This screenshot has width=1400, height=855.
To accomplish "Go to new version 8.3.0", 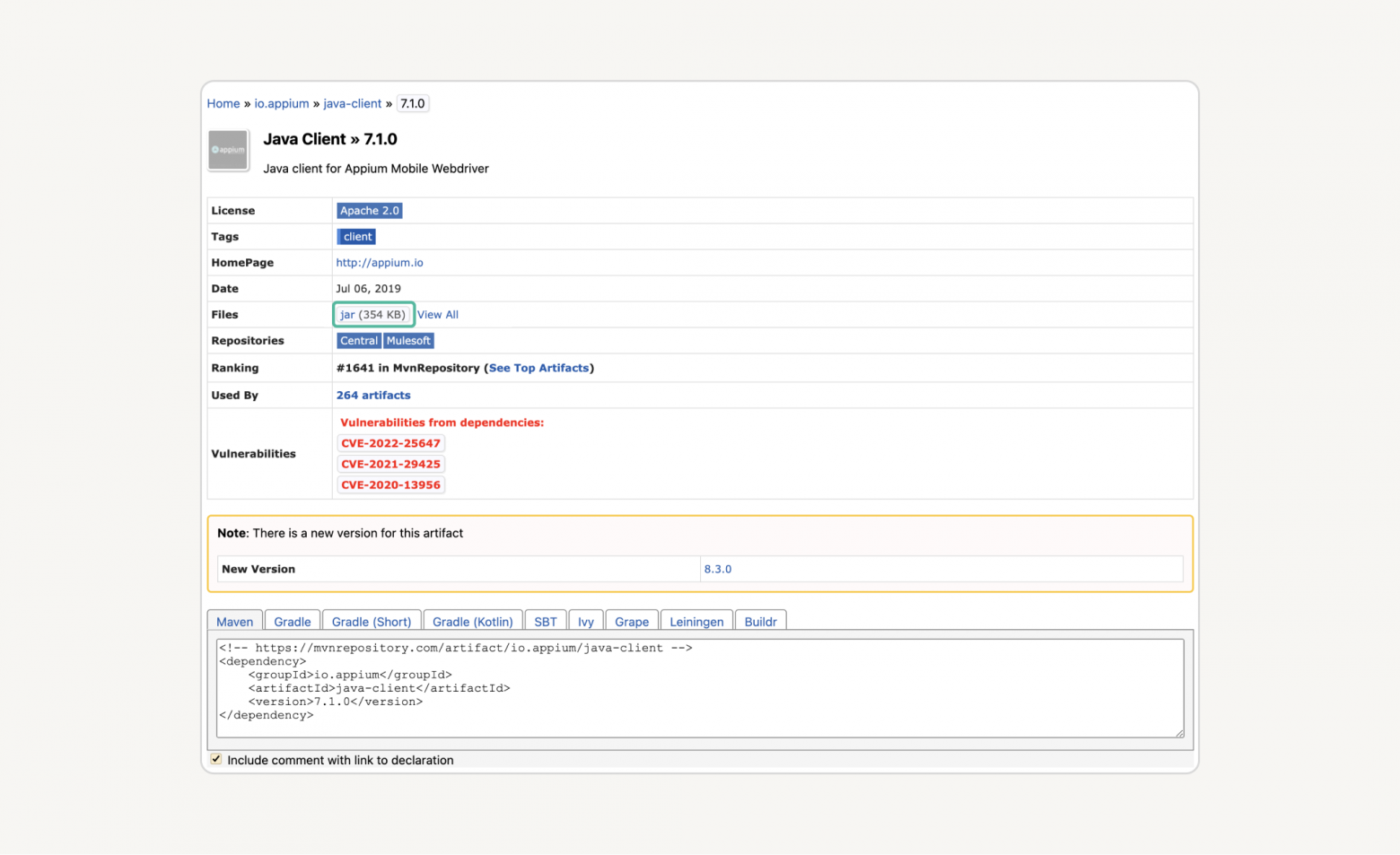I will pyautogui.click(x=718, y=570).
